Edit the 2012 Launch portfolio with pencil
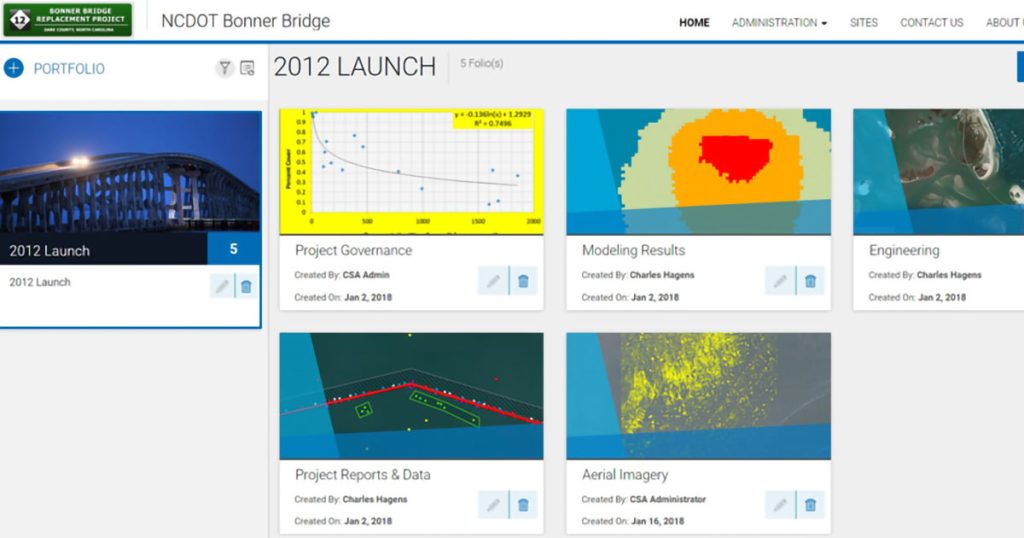This screenshot has height=538, width=1024. coord(221,287)
